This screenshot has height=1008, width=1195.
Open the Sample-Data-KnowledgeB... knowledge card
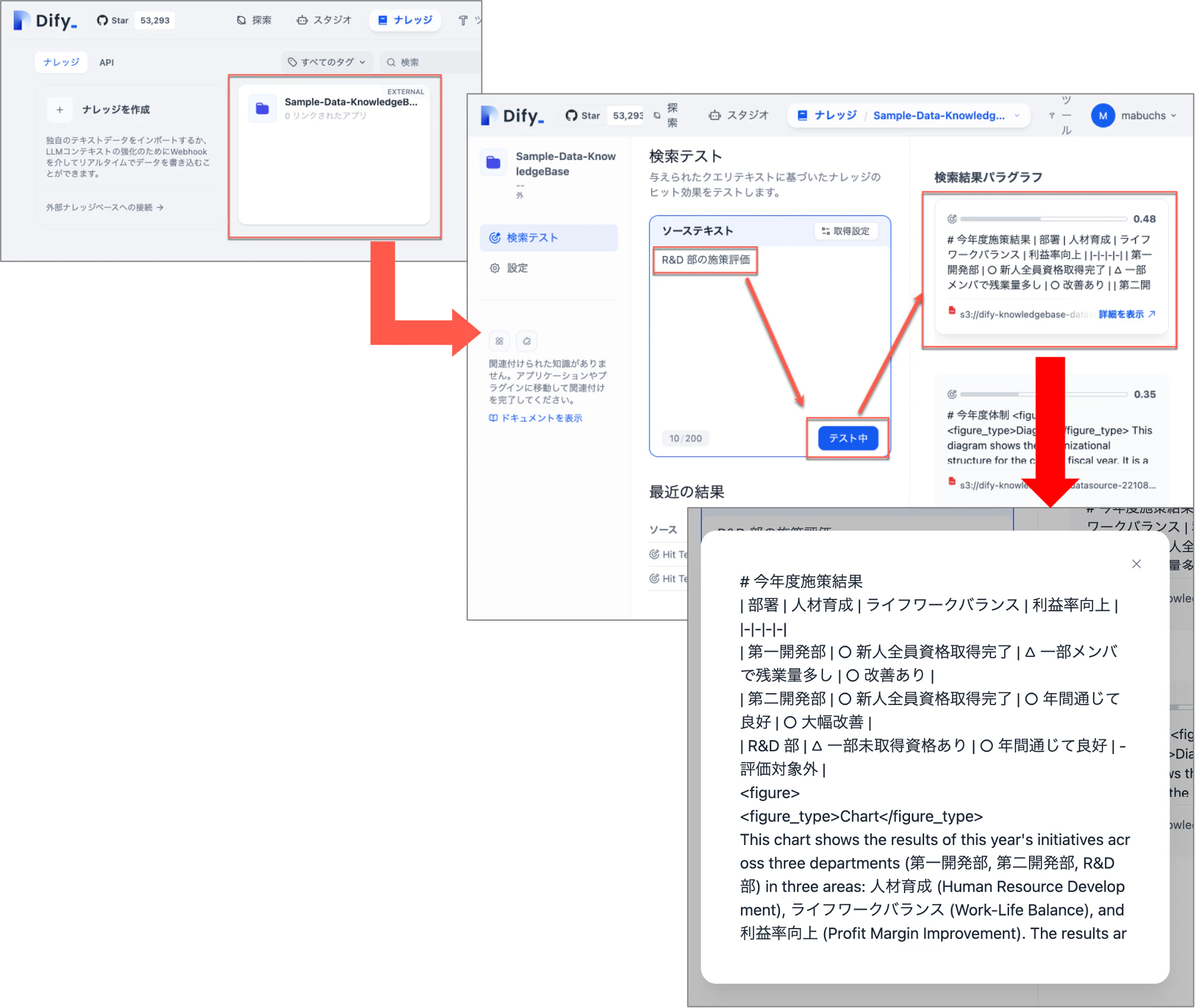334,156
